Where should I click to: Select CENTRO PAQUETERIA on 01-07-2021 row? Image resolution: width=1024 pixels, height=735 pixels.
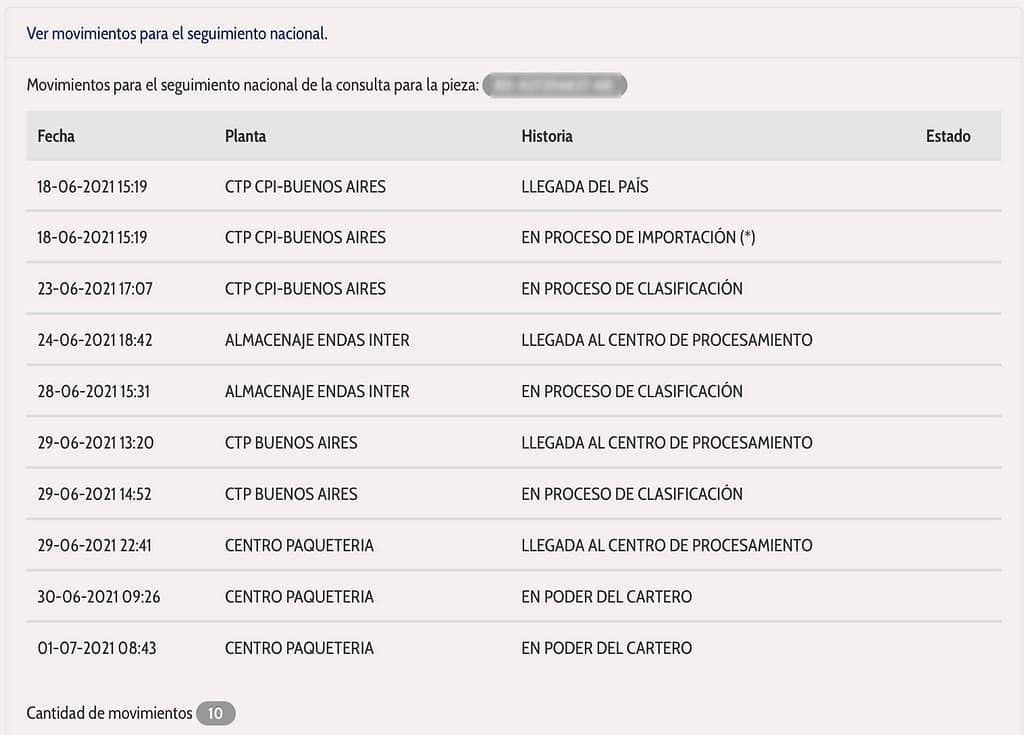tap(299, 648)
